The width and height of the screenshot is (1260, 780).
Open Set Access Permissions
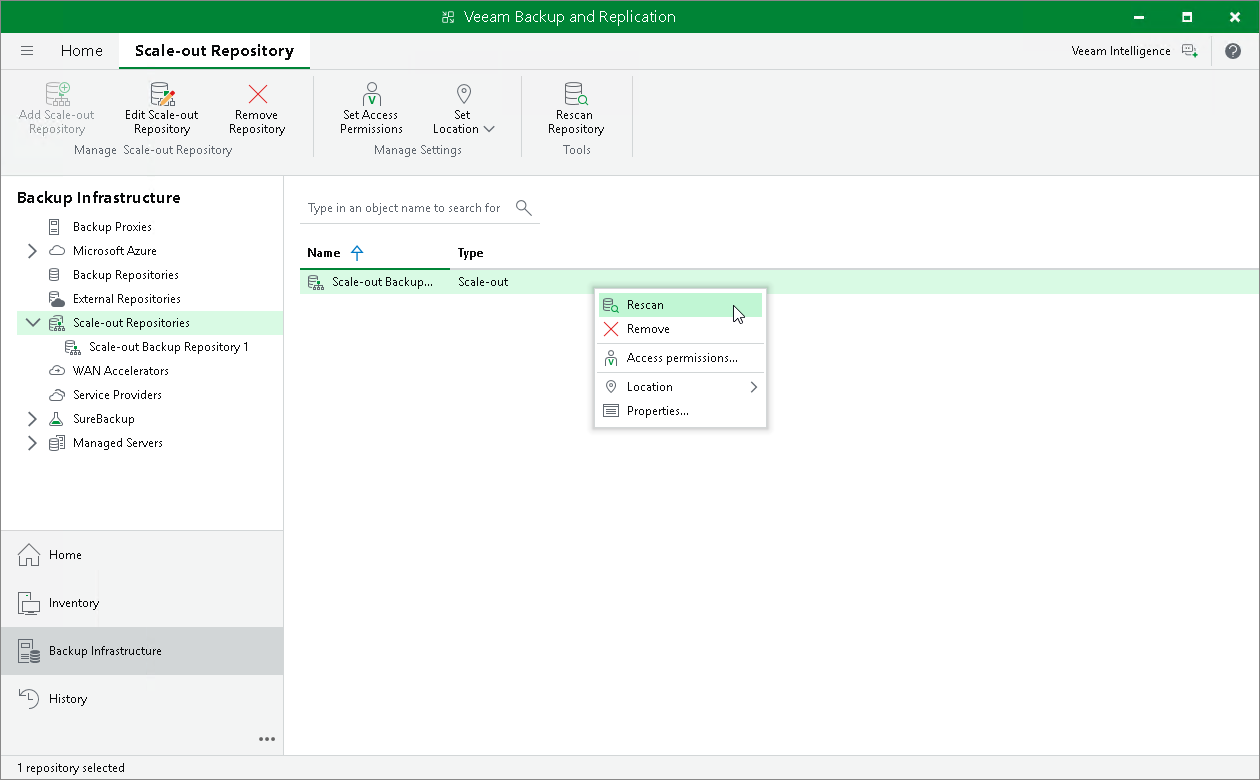371,109
